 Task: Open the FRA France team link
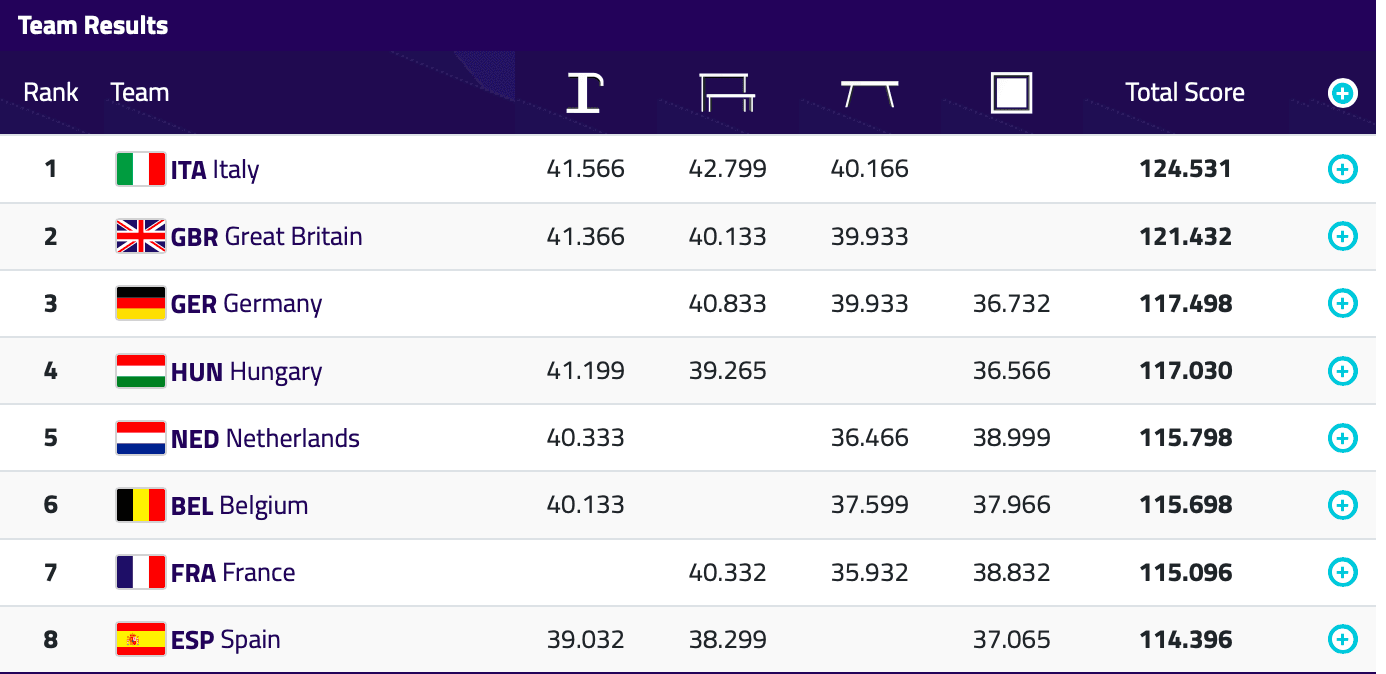coord(233,572)
